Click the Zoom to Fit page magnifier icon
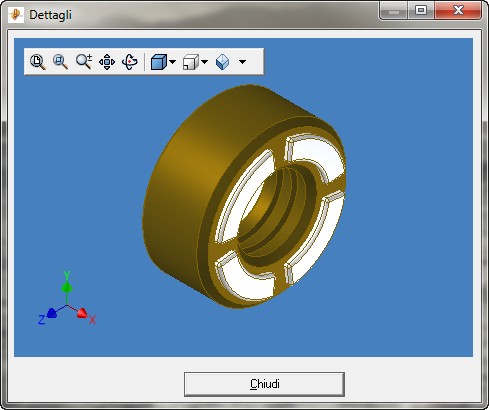This screenshot has width=489, height=410. pos(38,62)
